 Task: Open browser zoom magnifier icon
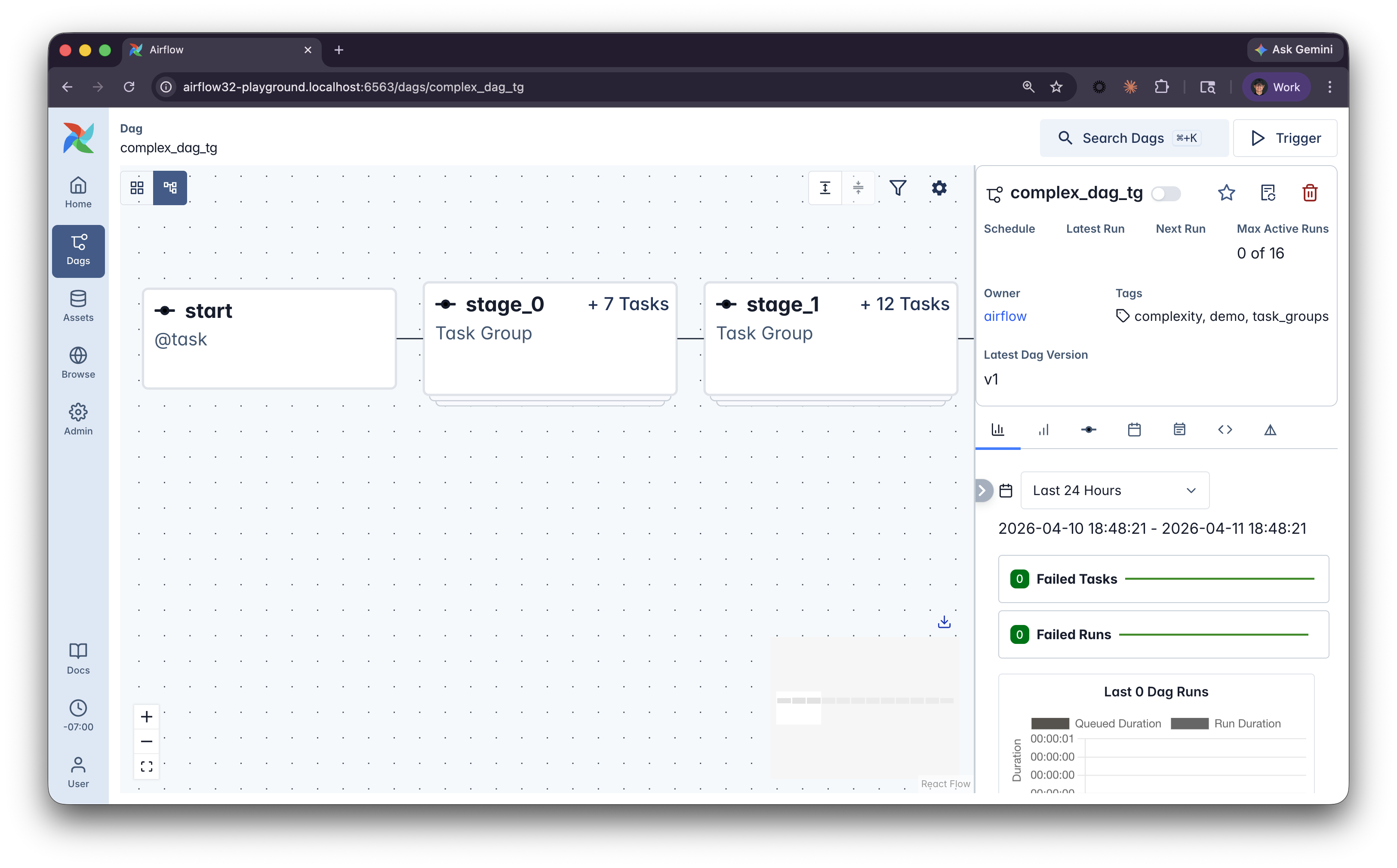coord(1028,87)
